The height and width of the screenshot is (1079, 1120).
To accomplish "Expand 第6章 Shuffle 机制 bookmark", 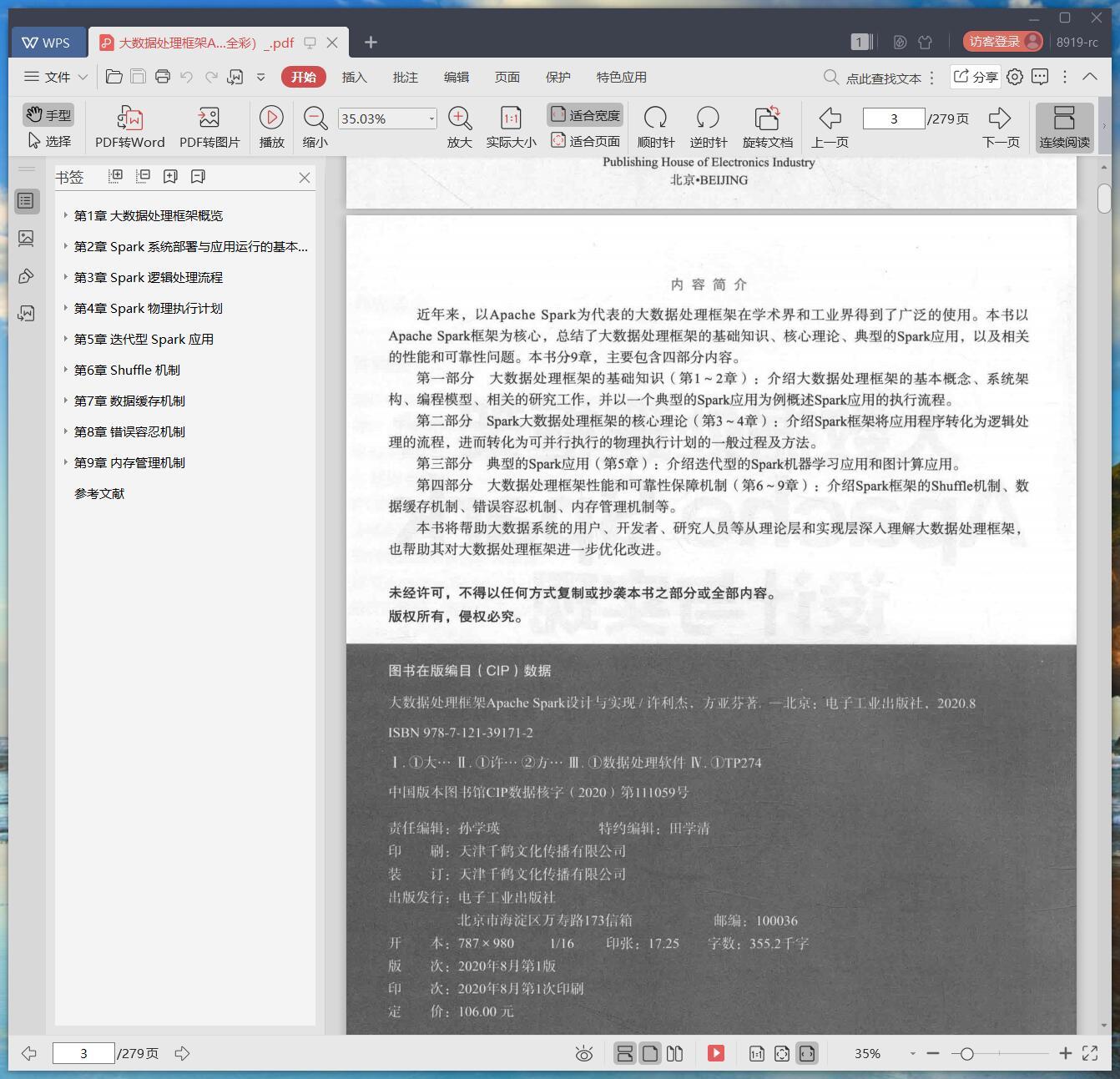I will click(x=65, y=369).
